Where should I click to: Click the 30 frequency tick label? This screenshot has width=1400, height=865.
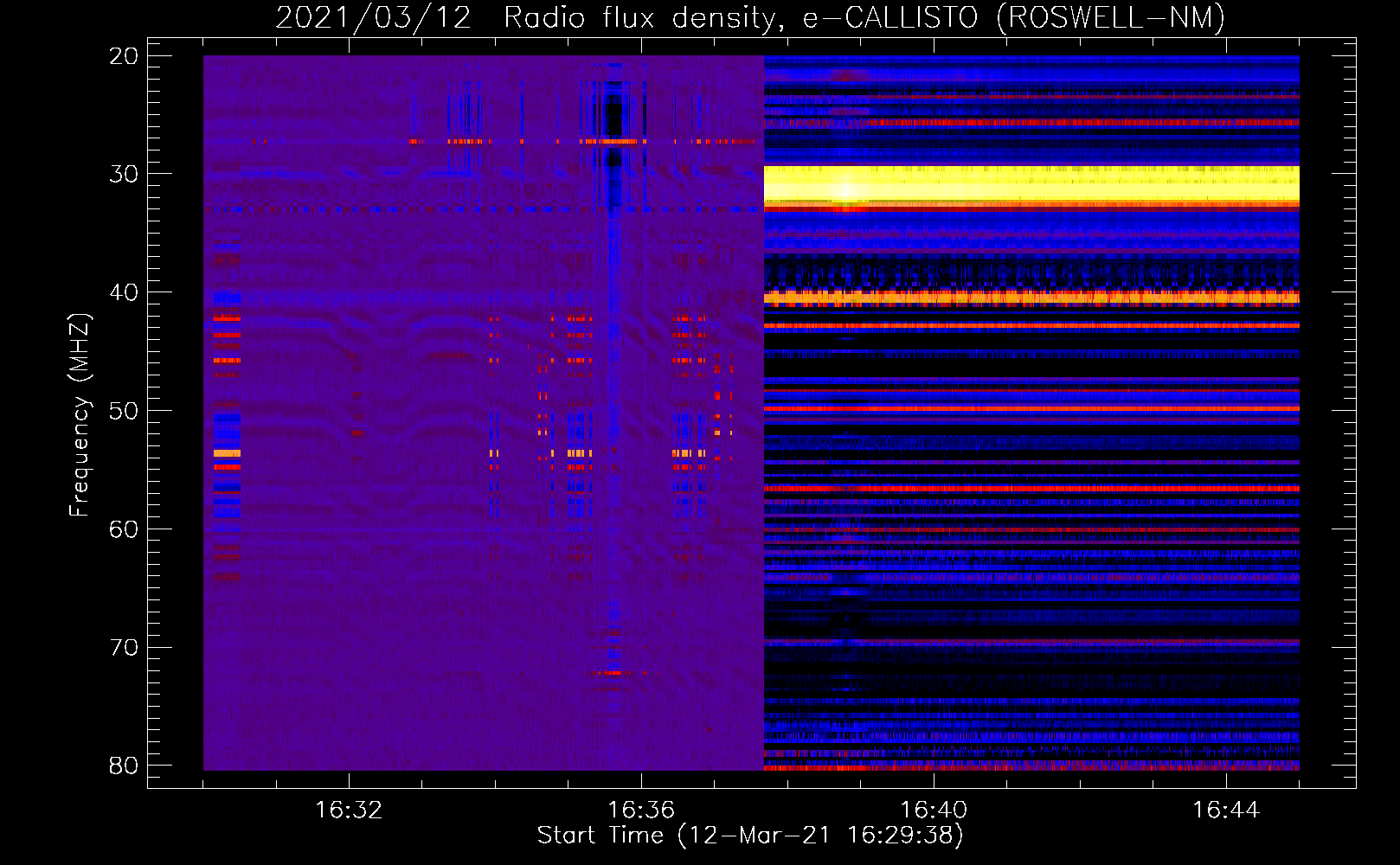124,174
